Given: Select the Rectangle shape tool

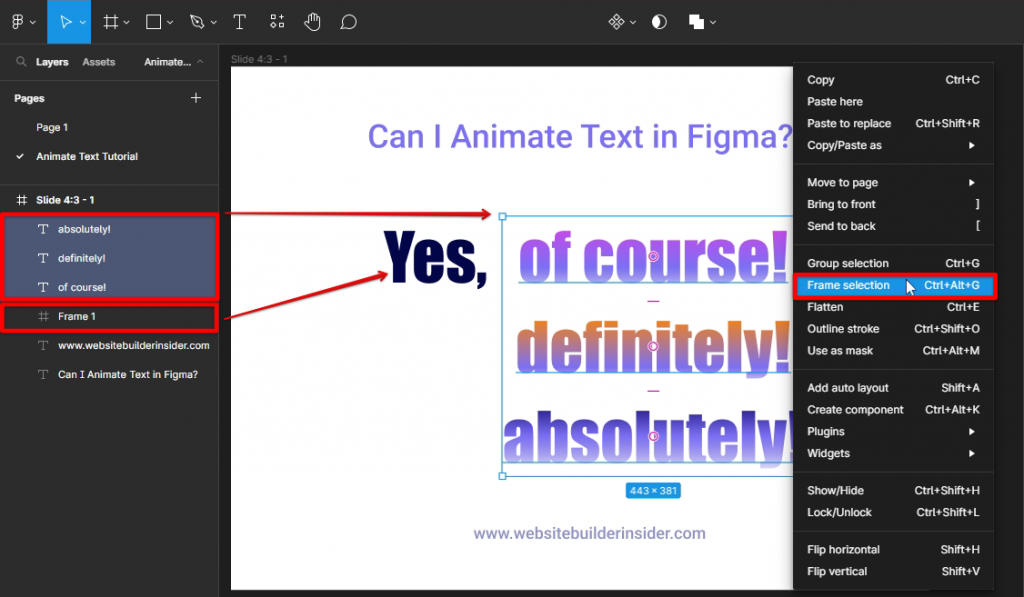Looking at the screenshot, I should point(153,22).
